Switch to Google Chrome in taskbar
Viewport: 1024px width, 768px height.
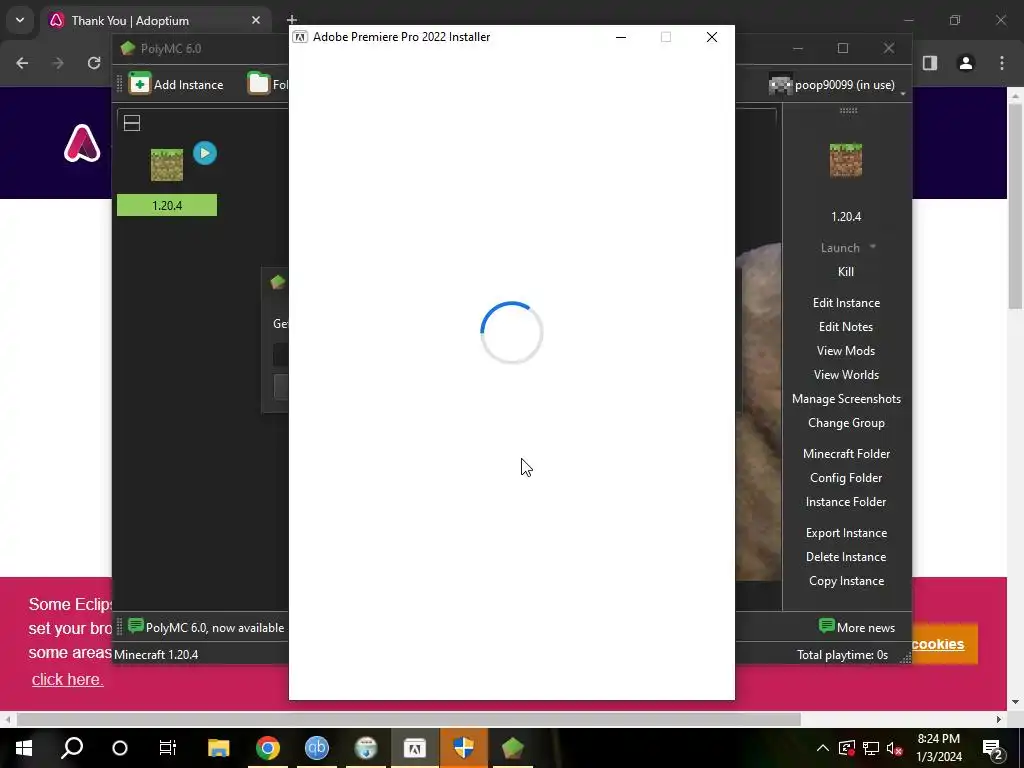(268, 748)
